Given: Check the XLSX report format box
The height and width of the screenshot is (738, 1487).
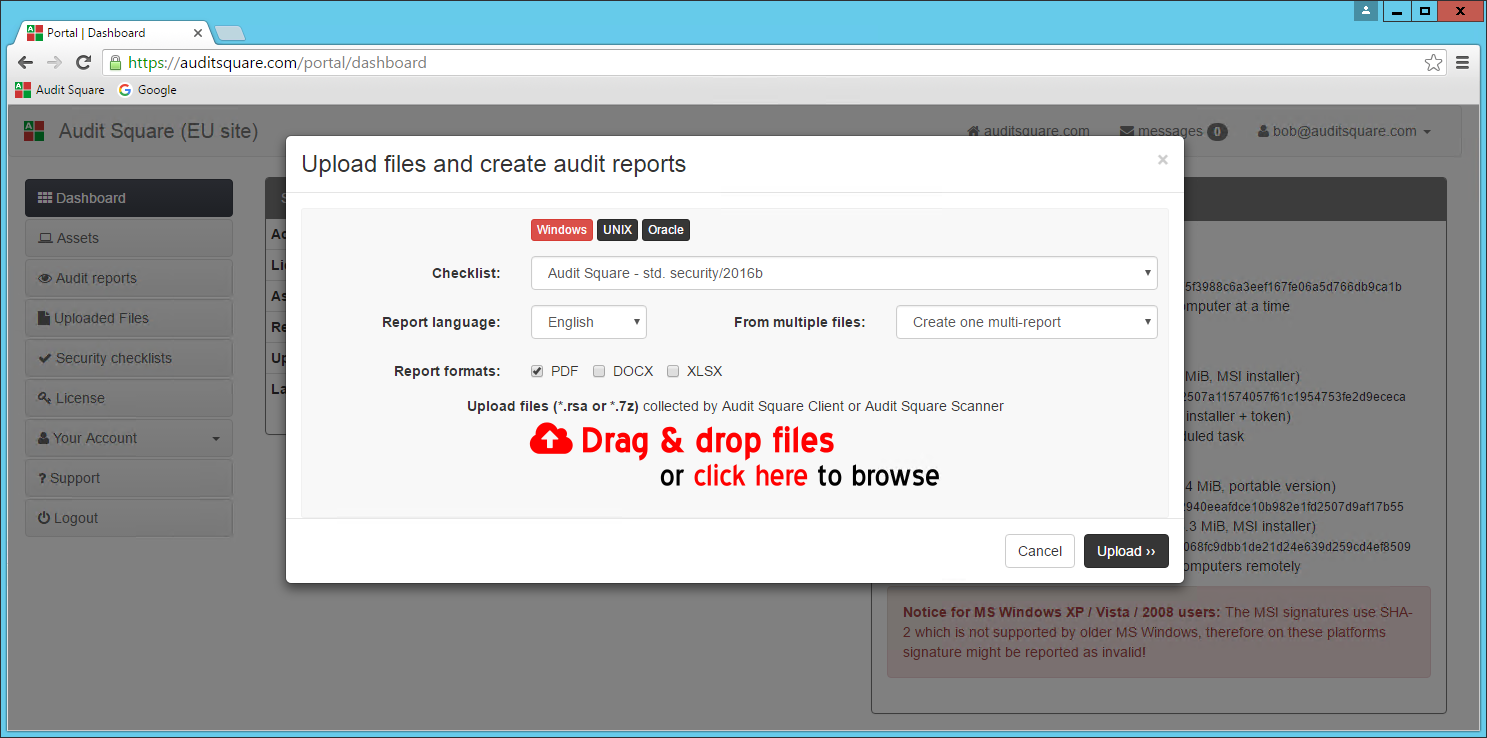Looking at the screenshot, I should click(x=673, y=371).
